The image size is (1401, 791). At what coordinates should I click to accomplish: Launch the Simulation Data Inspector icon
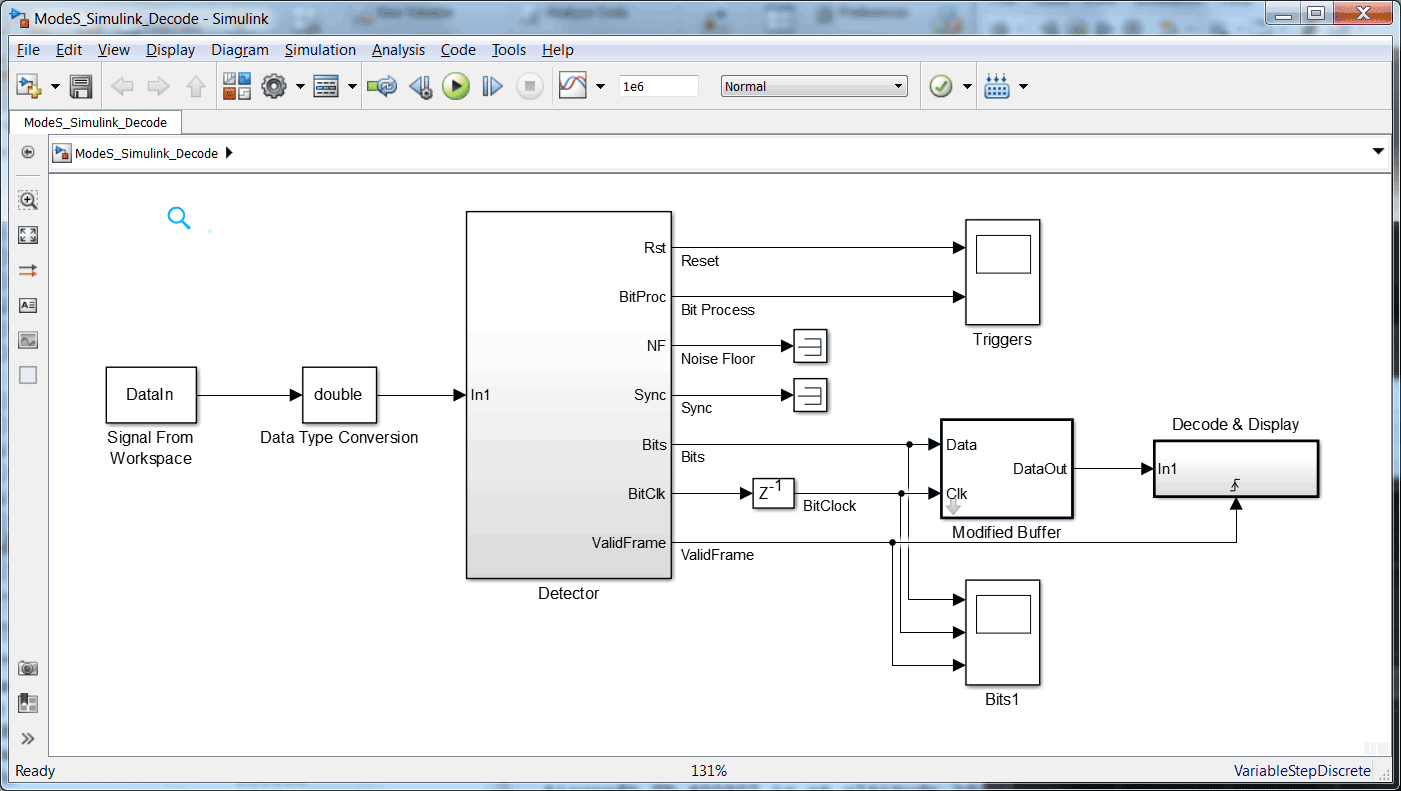coord(573,86)
